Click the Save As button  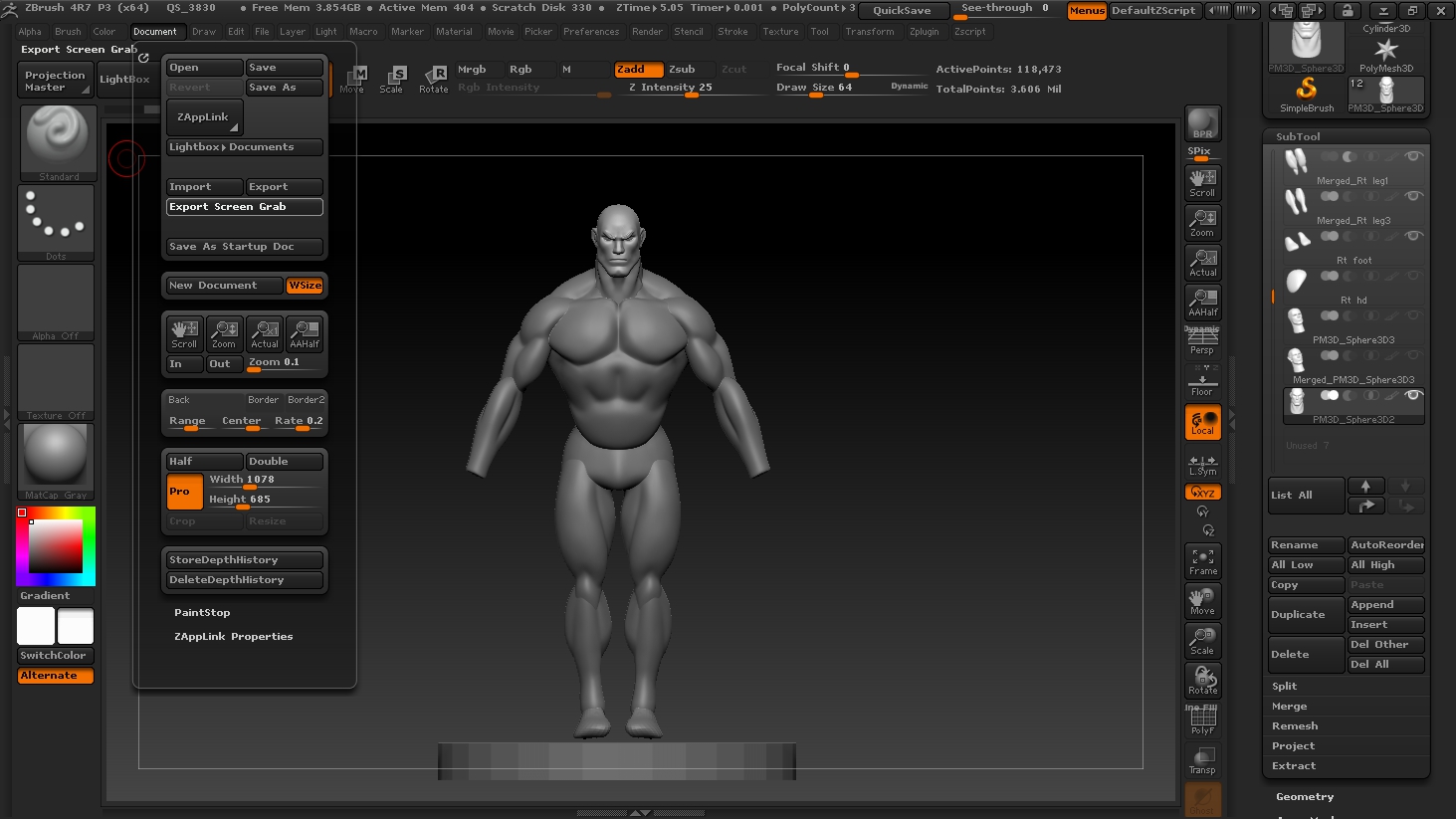(285, 88)
